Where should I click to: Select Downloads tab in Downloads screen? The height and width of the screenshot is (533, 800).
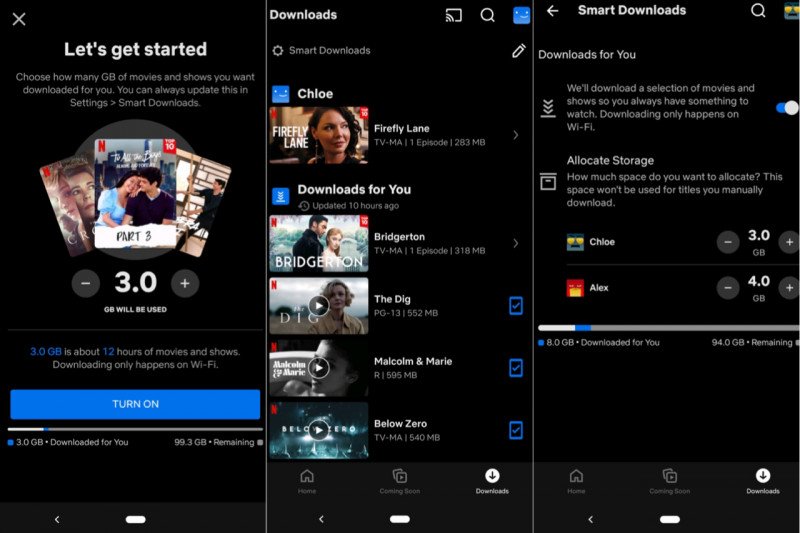492,481
